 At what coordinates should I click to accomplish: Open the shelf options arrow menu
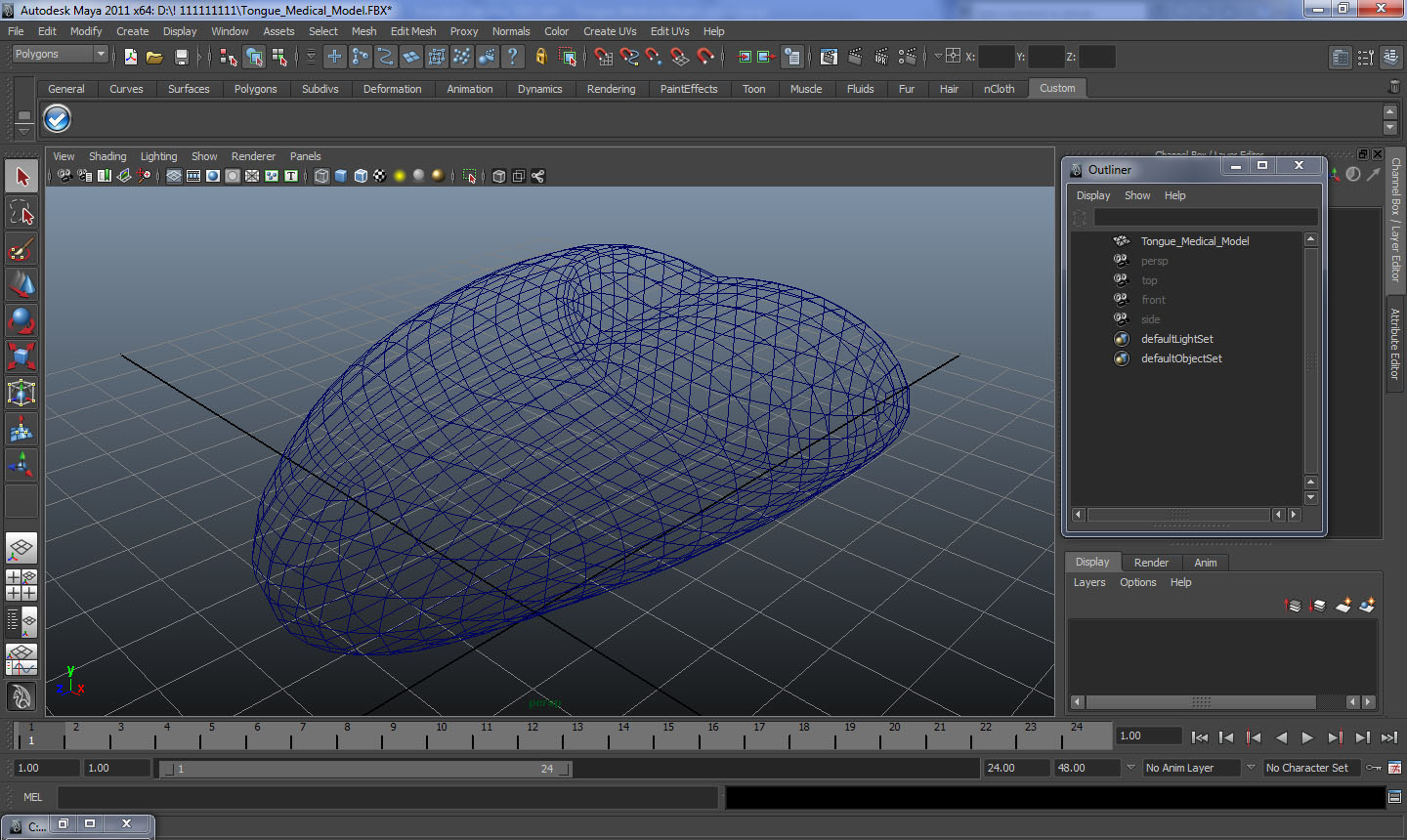23,130
